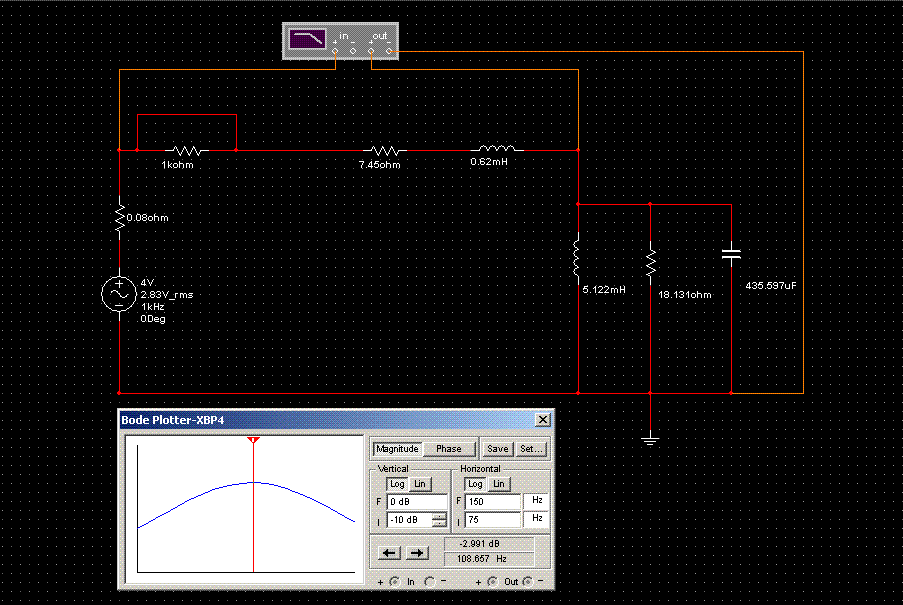Move plot cursor left with arrow button

click(x=389, y=553)
